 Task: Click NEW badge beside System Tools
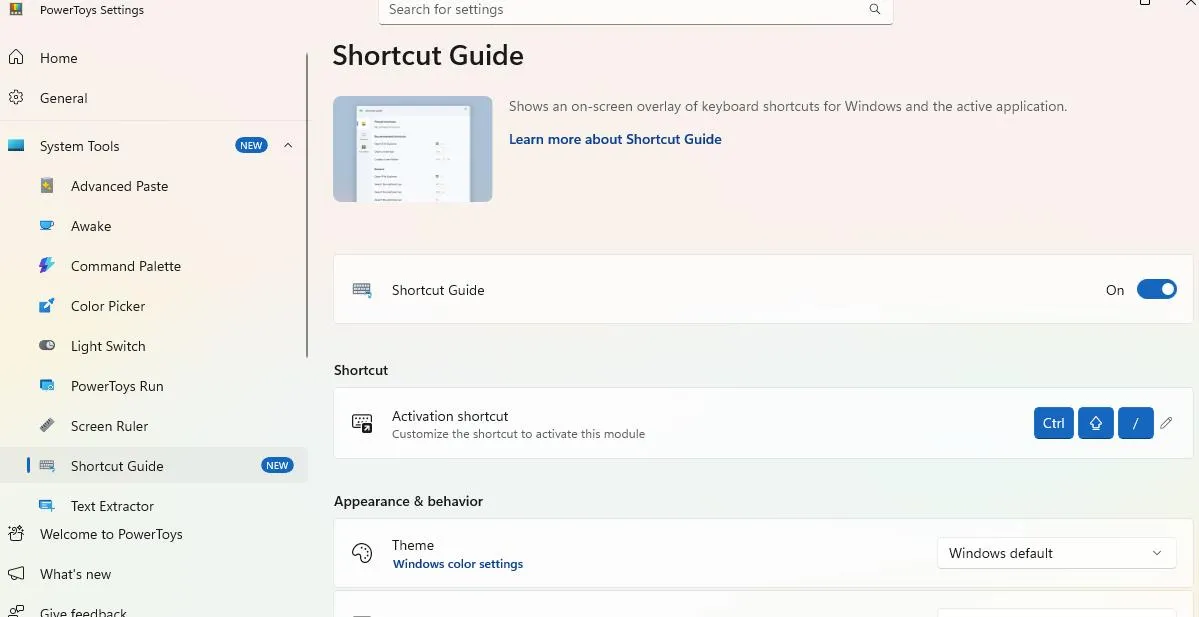click(251, 145)
